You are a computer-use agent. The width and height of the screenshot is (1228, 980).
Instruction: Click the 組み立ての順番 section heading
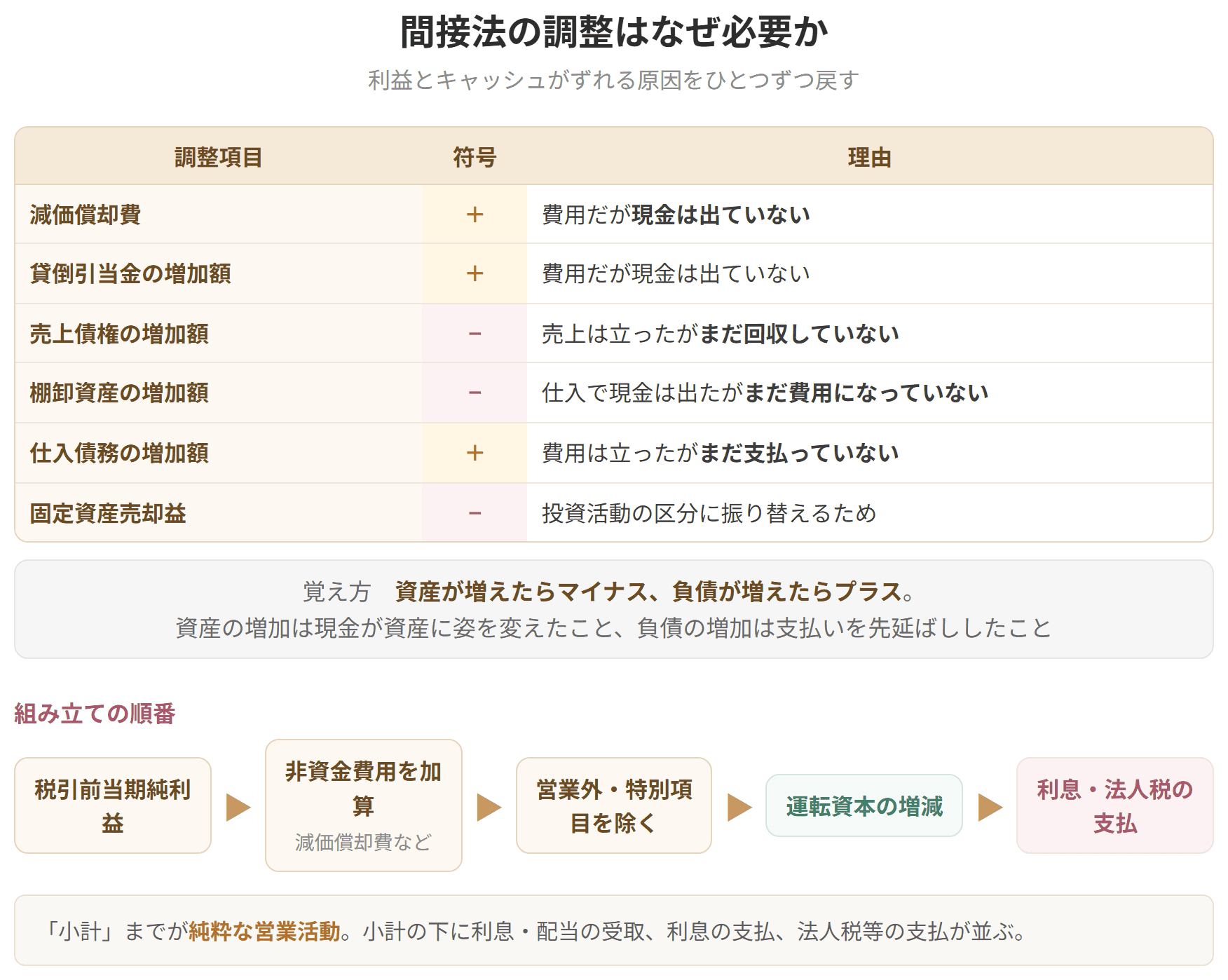[x=95, y=714]
